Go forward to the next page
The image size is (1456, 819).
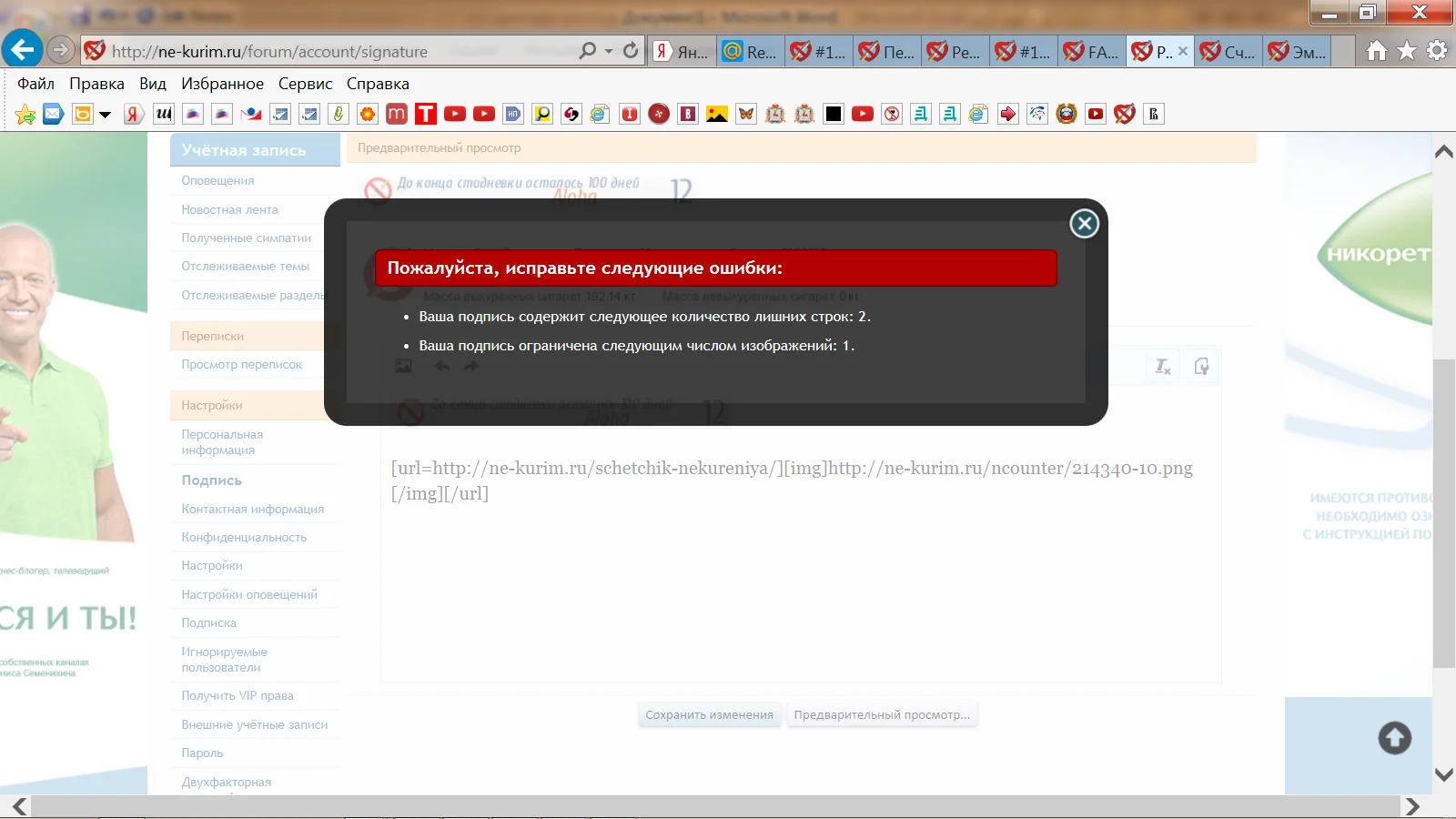pos(60,50)
